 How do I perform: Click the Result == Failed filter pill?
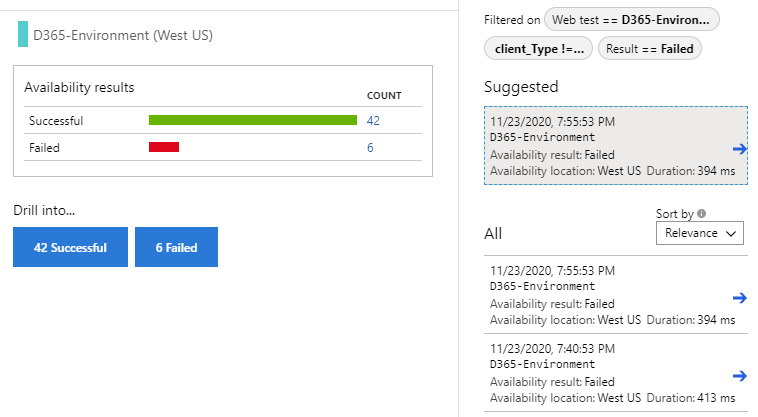coord(651,48)
